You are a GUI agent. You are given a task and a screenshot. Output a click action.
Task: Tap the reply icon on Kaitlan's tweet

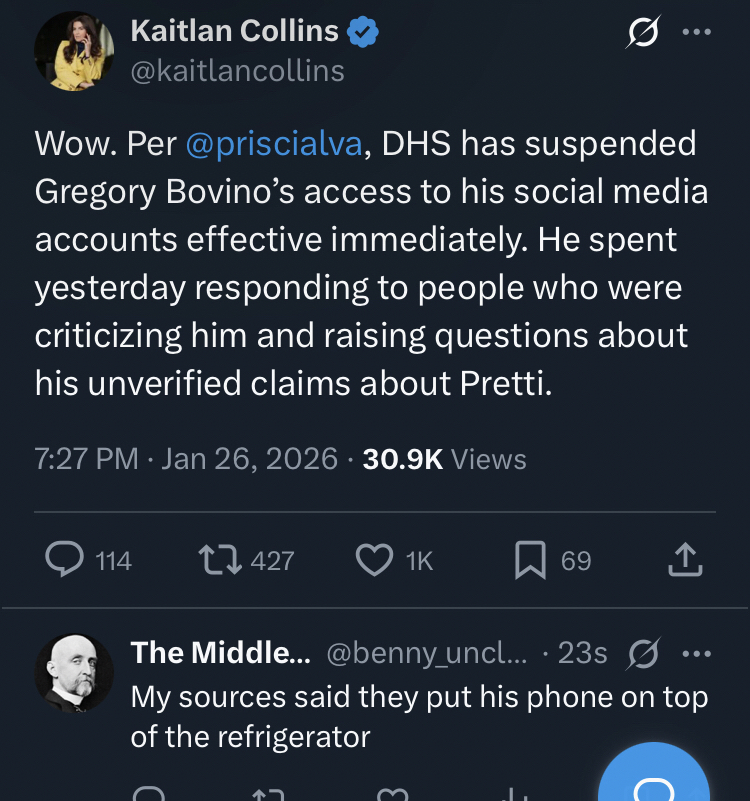coord(64,560)
